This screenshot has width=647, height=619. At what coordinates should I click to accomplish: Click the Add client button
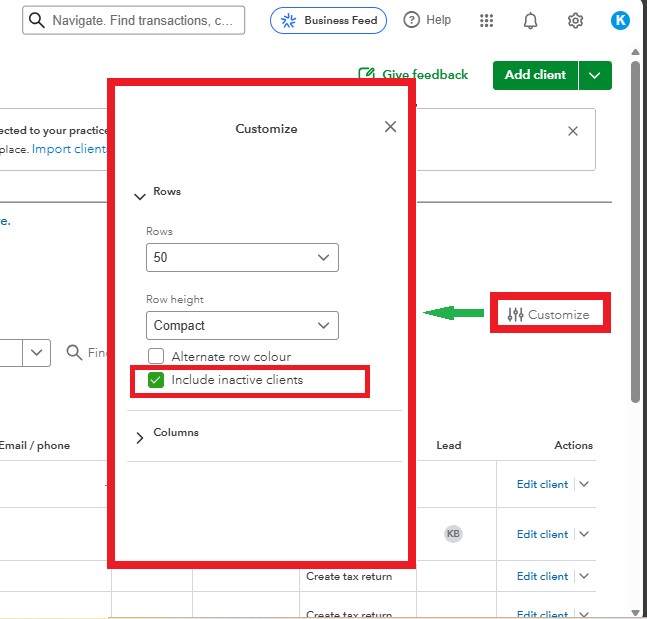[535, 75]
